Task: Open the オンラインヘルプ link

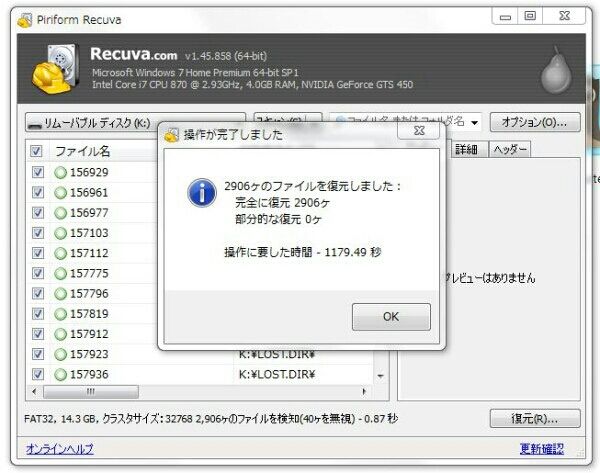Action: click(60, 449)
